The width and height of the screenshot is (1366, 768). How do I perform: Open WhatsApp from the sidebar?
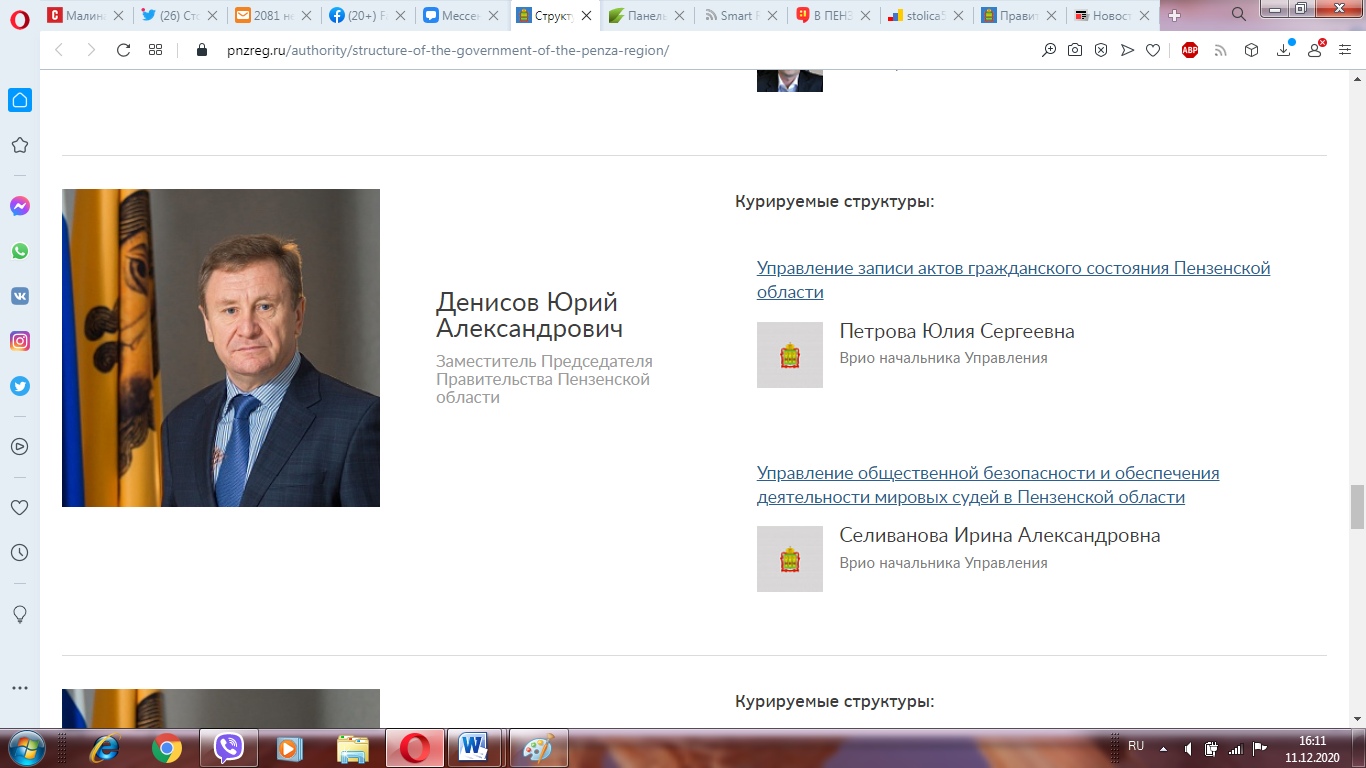click(19, 251)
